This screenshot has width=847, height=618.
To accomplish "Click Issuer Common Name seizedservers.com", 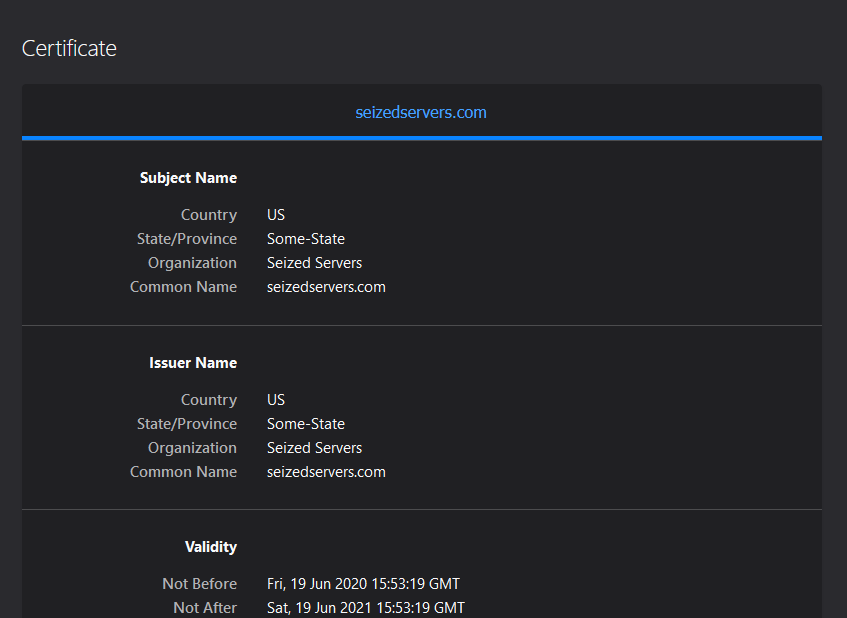I will pos(326,472).
